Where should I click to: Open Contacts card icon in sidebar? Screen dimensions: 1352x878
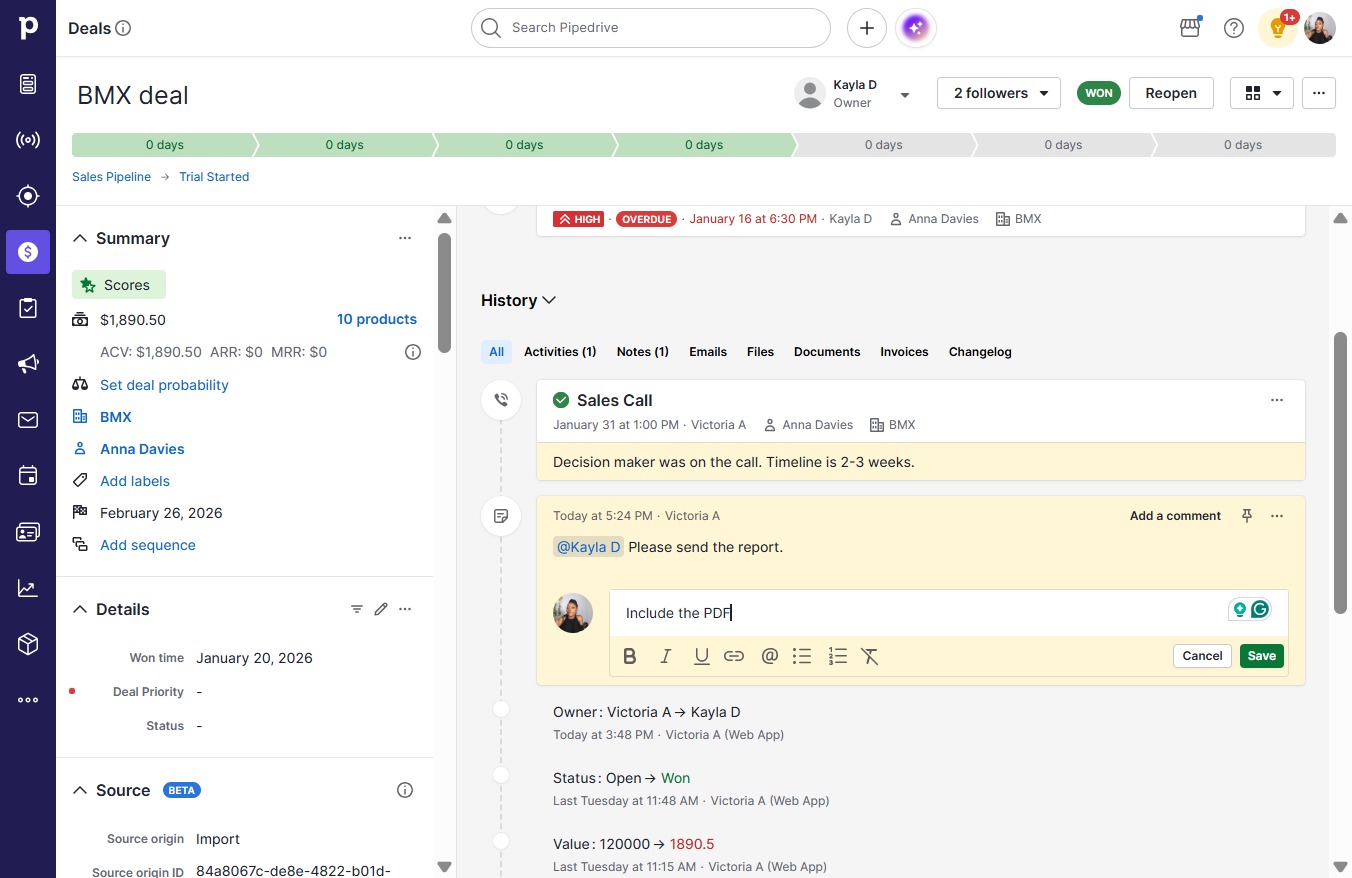click(x=28, y=532)
